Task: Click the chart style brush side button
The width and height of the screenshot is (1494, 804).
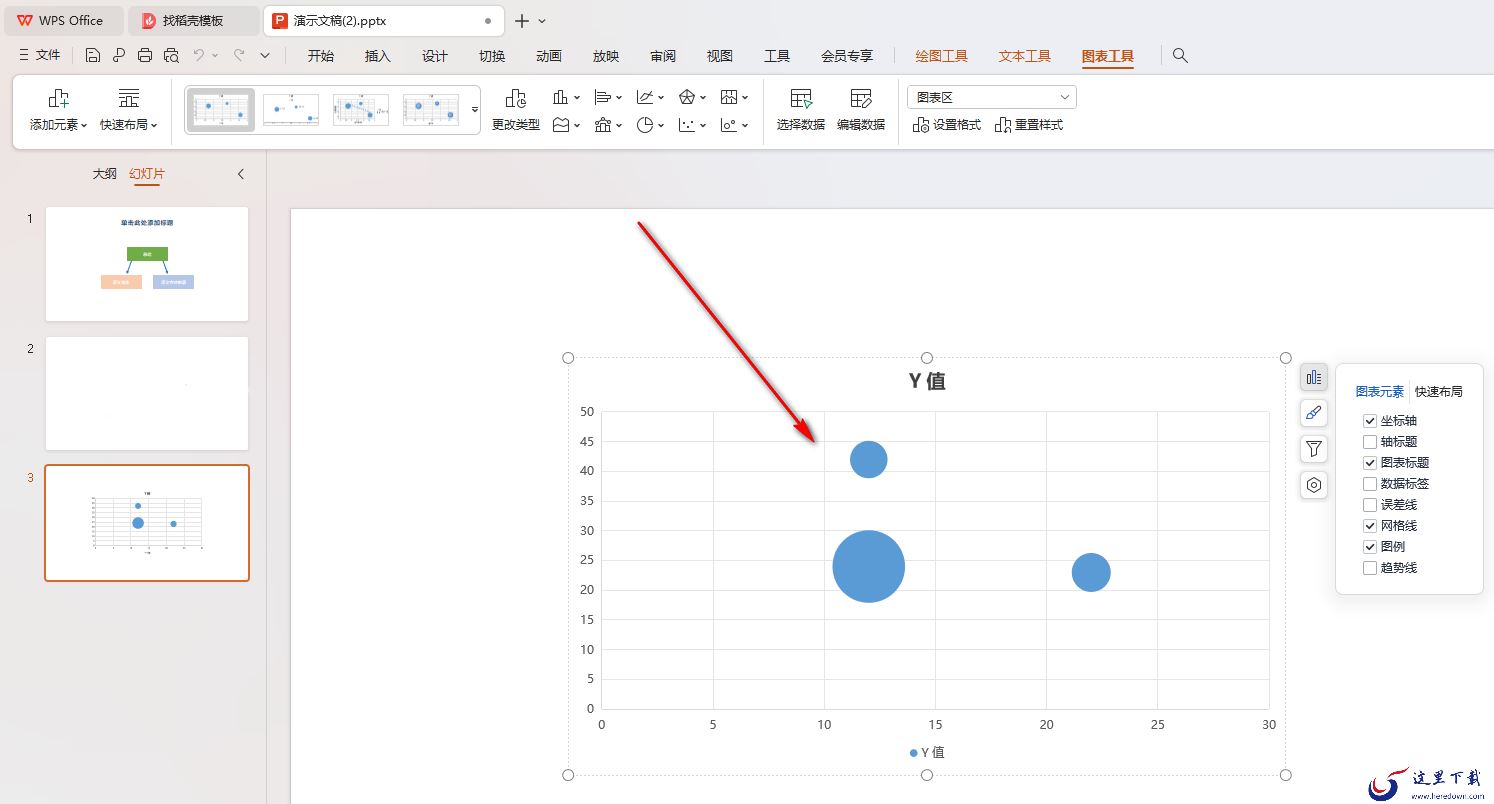Action: click(x=1314, y=413)
